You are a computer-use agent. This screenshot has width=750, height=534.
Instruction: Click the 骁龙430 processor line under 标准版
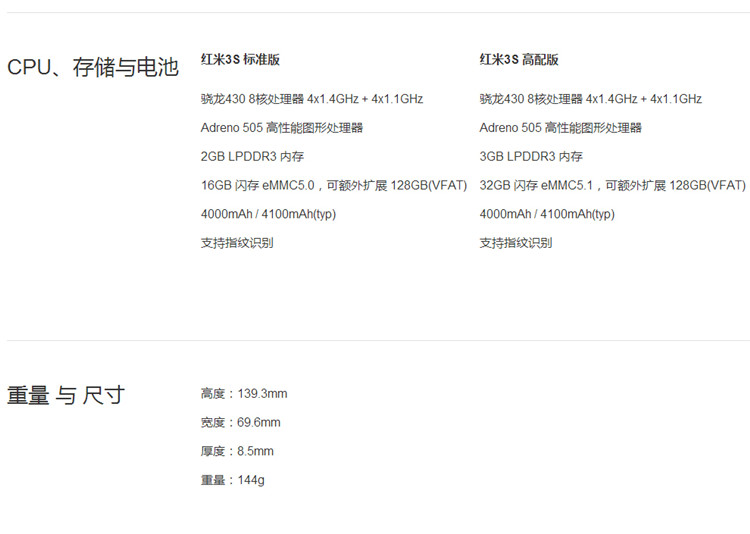pyautogui.click(x=311, y=99)
